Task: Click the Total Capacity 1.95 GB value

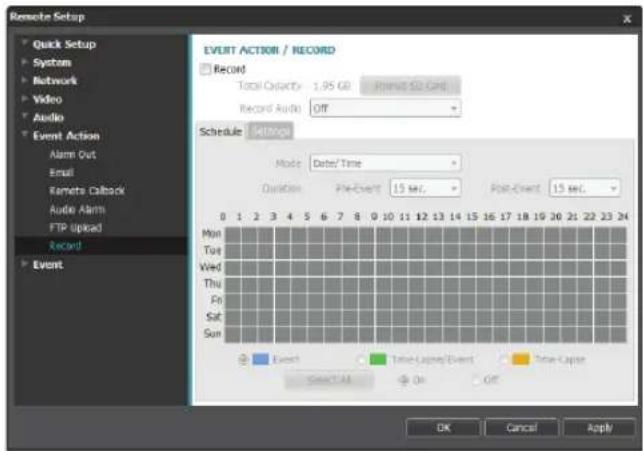Action: 332,86
